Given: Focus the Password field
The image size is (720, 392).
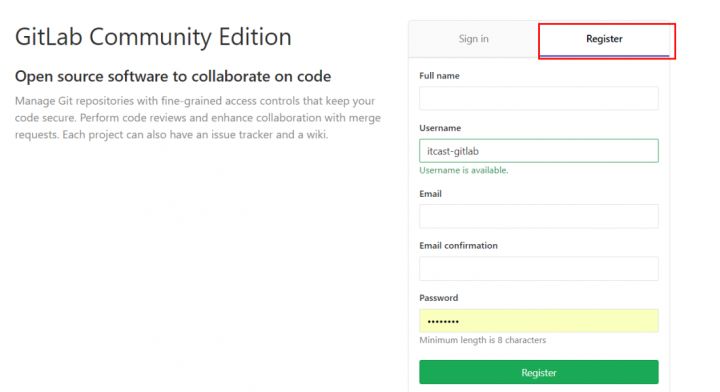Looking at the screenshot, I should 539,321.
